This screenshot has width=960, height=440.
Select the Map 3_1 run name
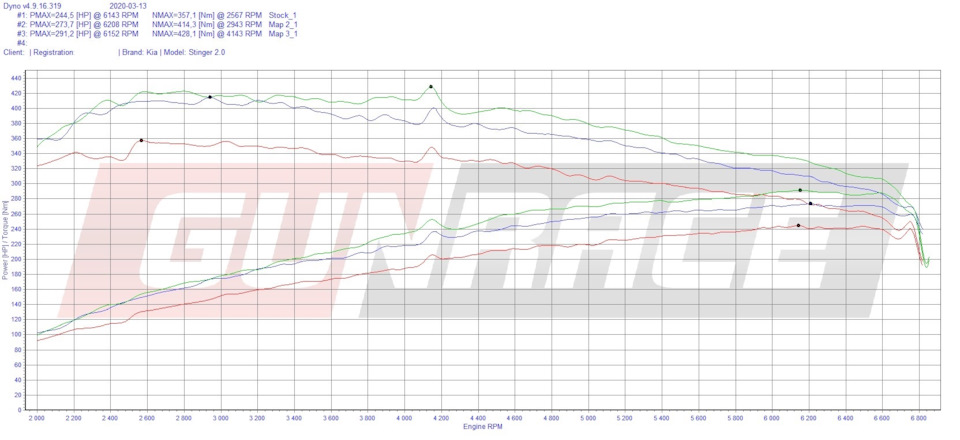click(283, 34)
